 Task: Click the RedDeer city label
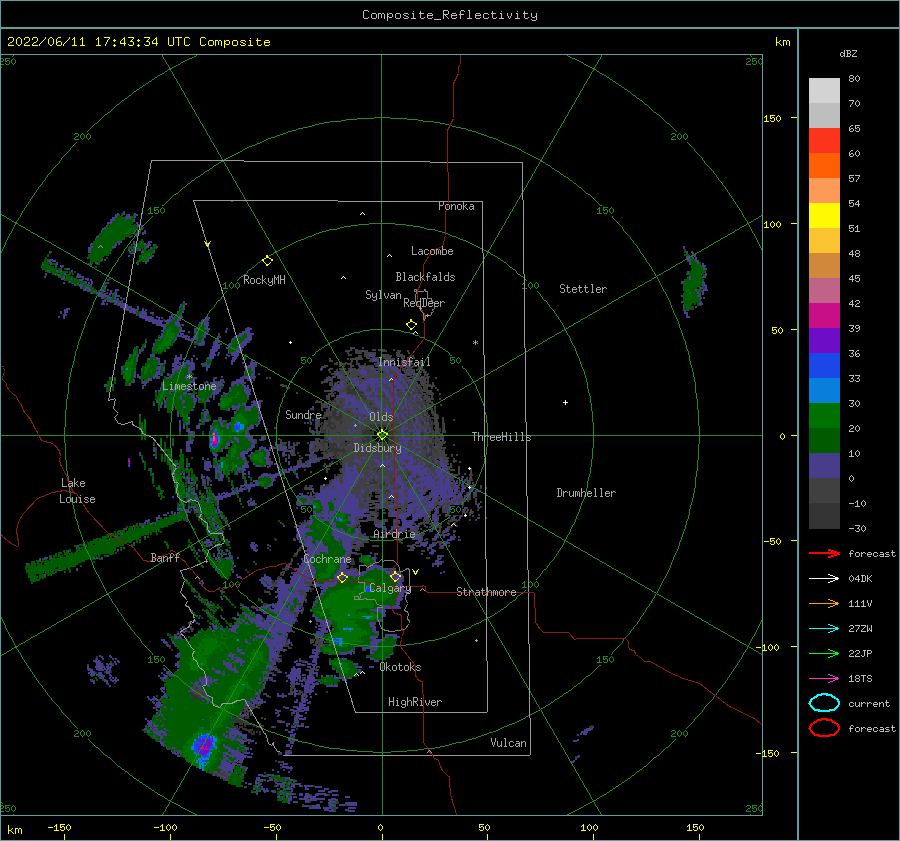(424, 303)
